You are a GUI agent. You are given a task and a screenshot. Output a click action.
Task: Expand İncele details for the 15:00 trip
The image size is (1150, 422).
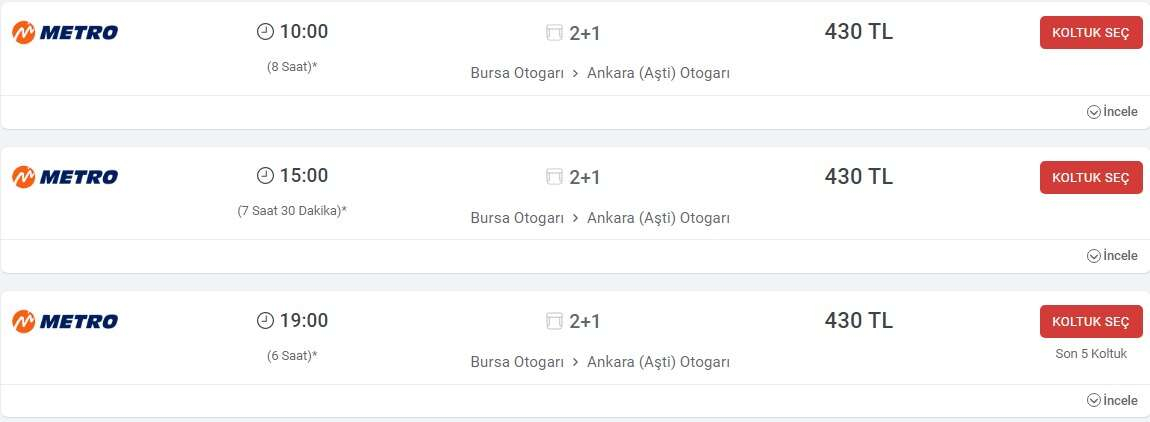1112,256
